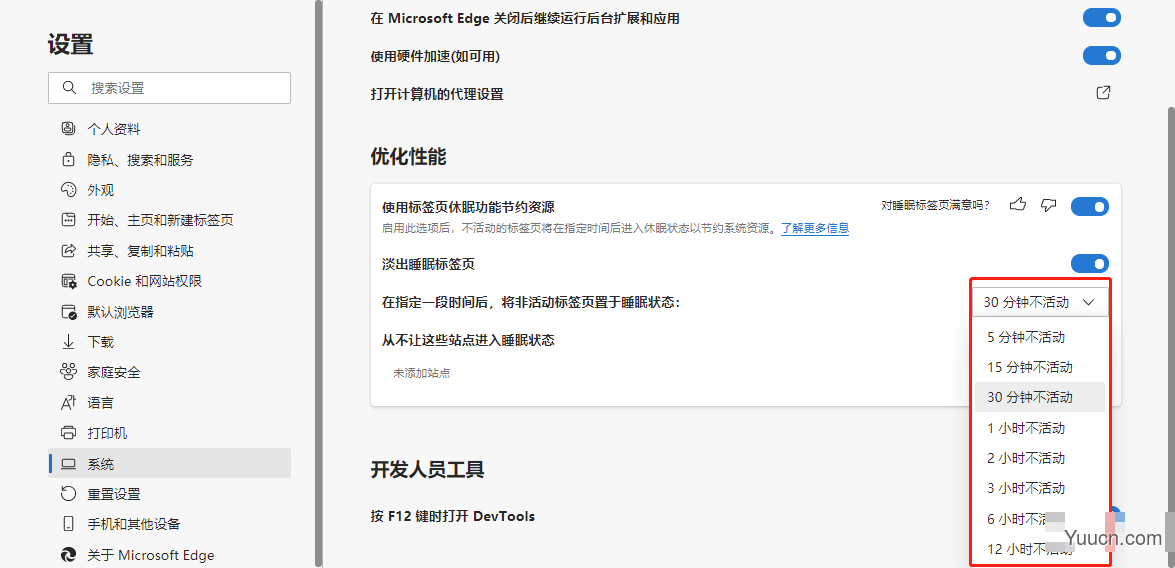Go to 隐私、搜索和服务 settings

pos(169,160)
